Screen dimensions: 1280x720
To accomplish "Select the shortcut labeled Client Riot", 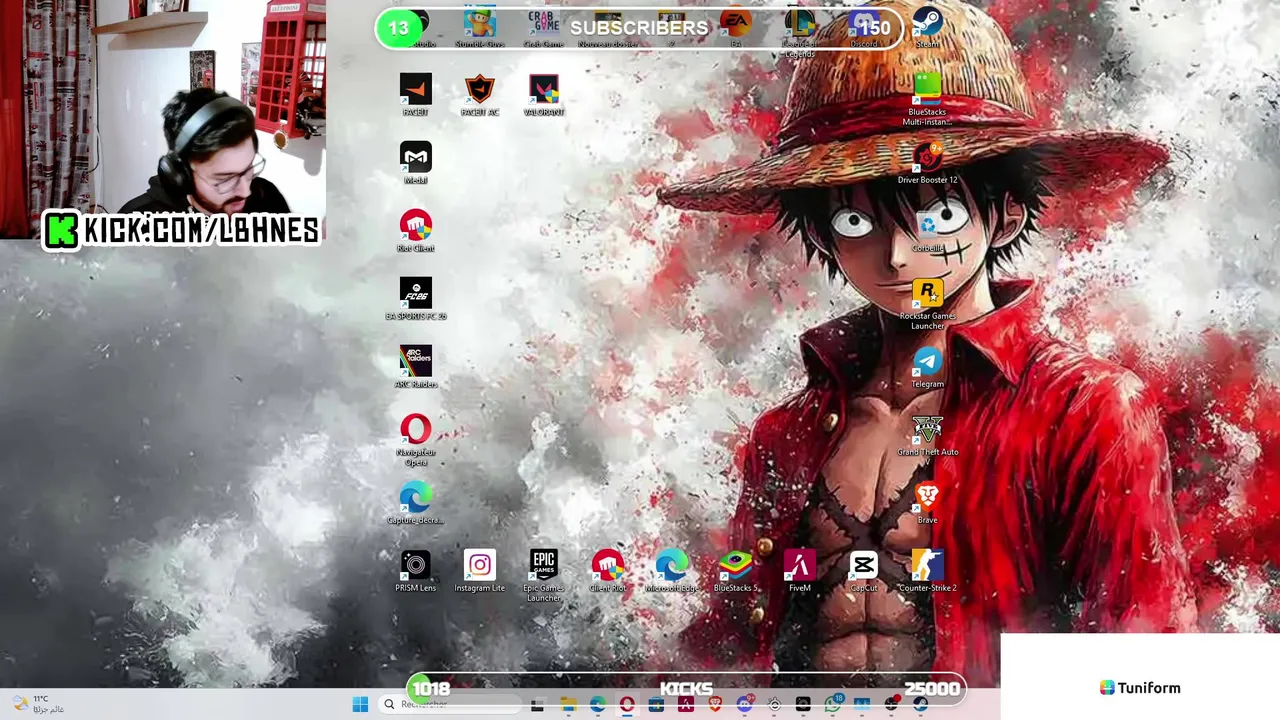I will click(x=607, y=572).
